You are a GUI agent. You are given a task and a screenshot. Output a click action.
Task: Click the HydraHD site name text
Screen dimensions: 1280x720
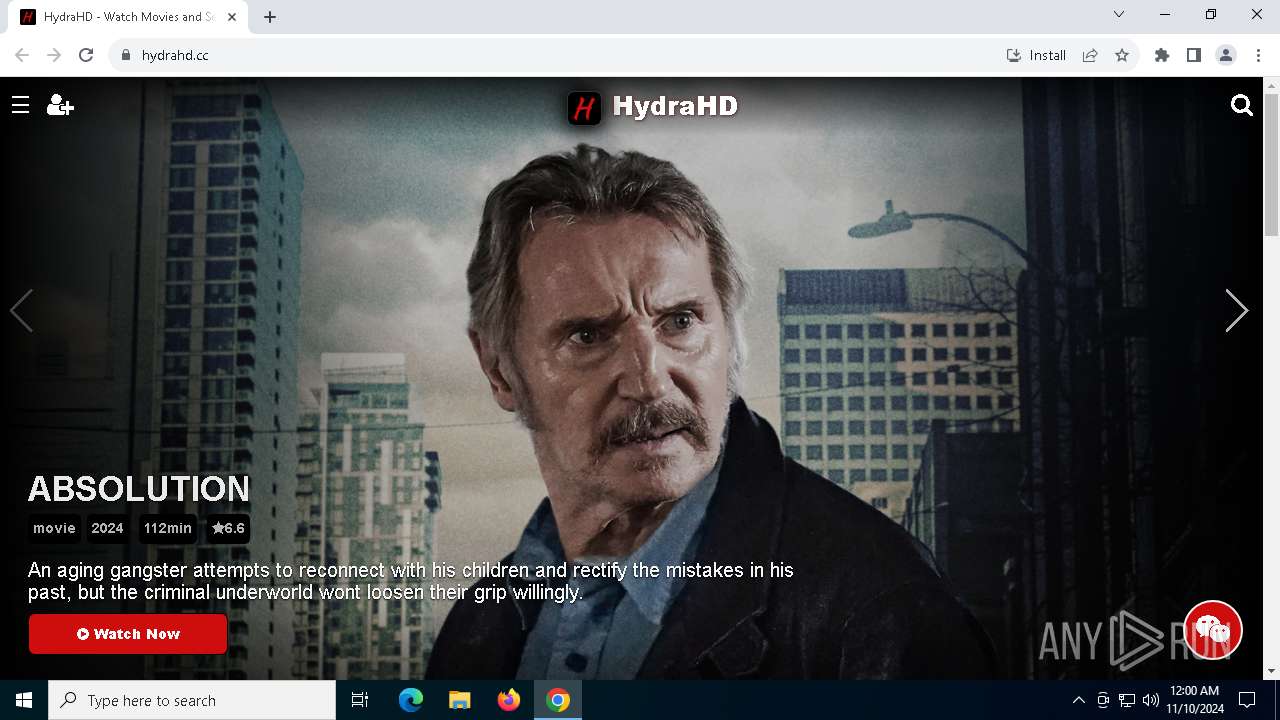pos(675,106)
